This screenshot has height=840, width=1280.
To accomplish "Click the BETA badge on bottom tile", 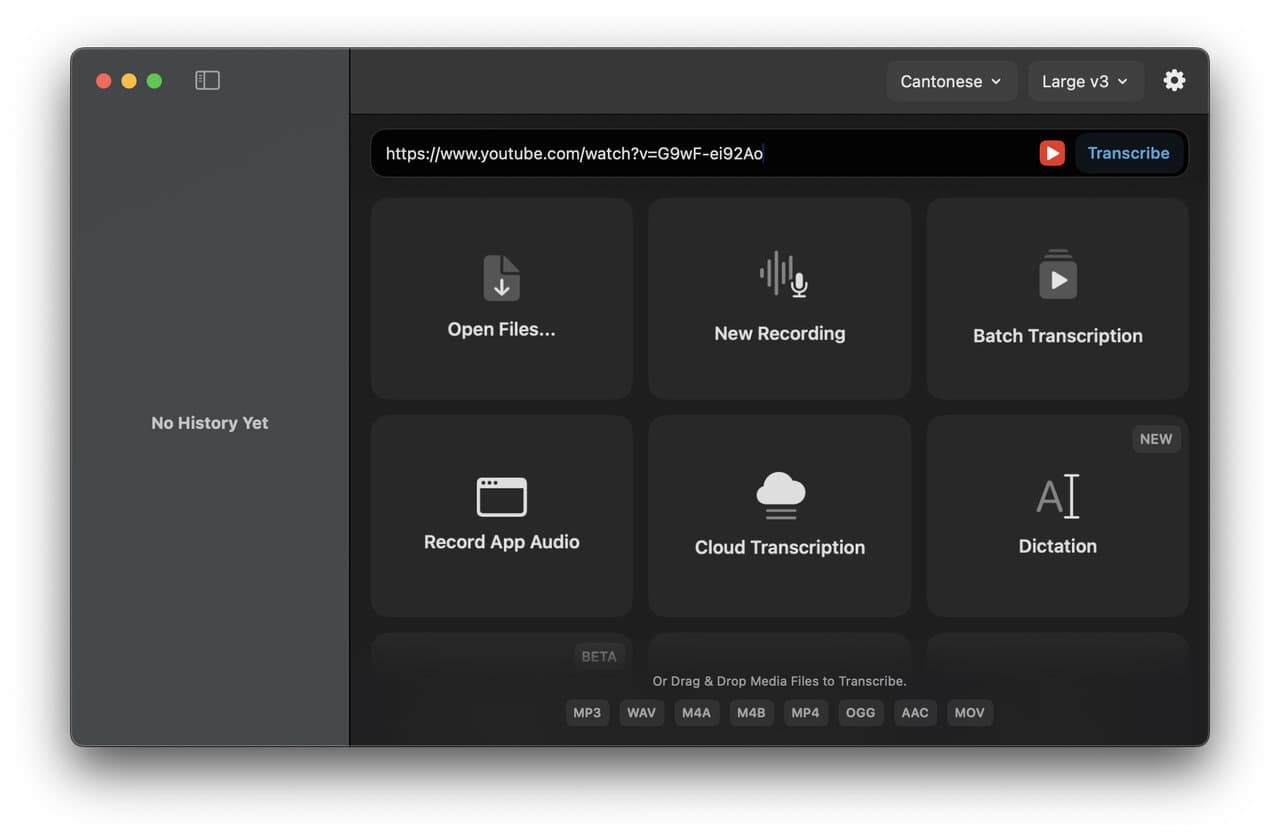I will click(x=598, y=656).
